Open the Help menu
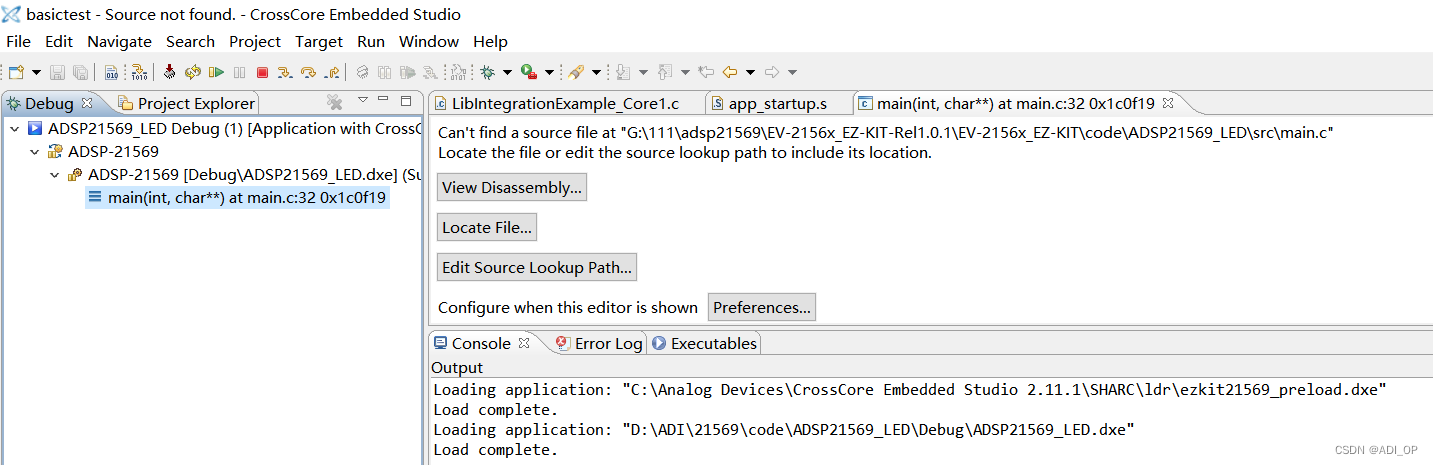Screen dimensions: 1433x465 [x=491, y=41]
